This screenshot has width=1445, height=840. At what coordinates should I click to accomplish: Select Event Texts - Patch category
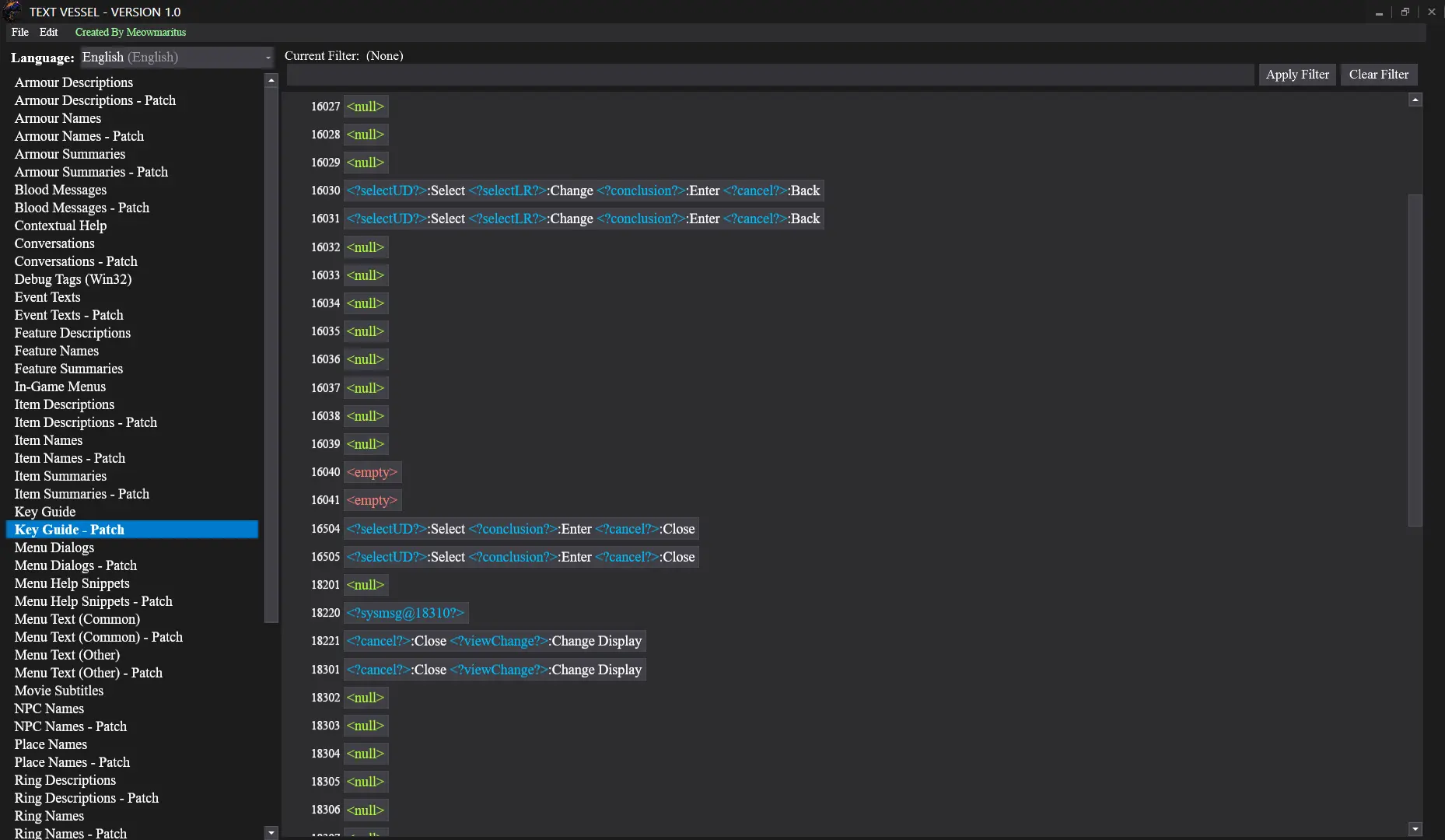(x=68, y=315)
